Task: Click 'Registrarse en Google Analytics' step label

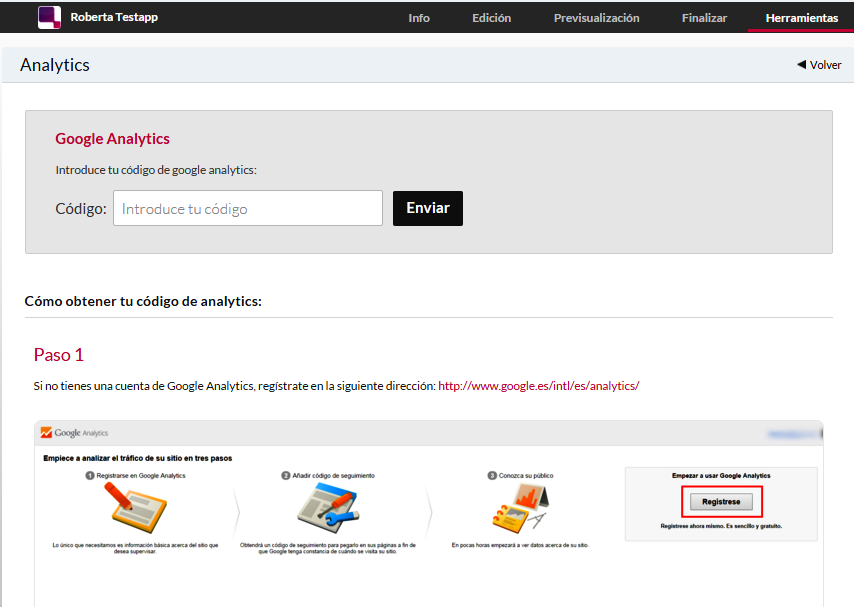Action: (141, 476)
